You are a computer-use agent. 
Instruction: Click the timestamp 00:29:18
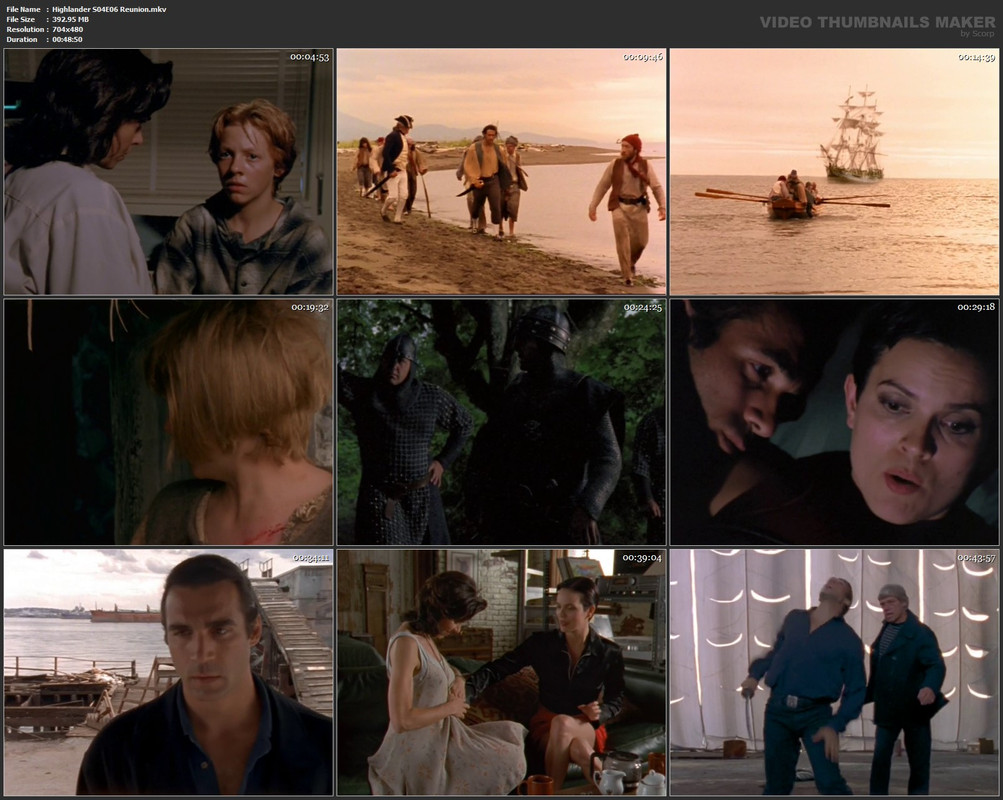pyautogui.click(x=976, y=307)
